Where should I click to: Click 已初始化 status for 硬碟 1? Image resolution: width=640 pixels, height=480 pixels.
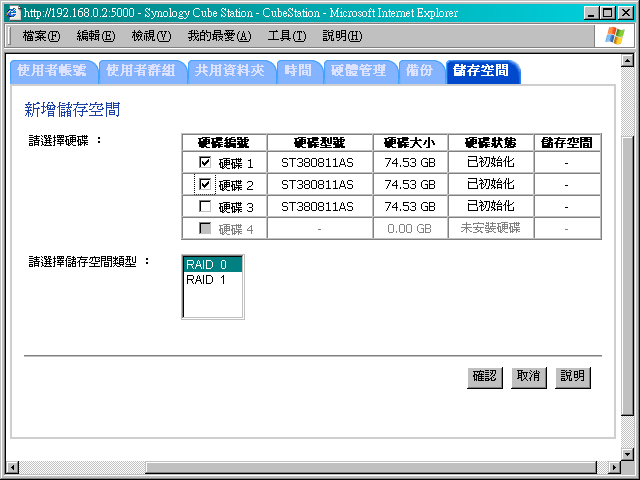491,162
